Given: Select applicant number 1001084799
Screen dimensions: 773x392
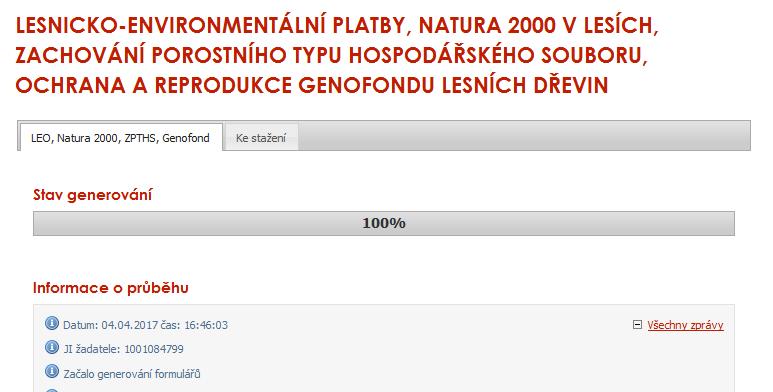Looking at the screenshot, I should pos(154,349).
